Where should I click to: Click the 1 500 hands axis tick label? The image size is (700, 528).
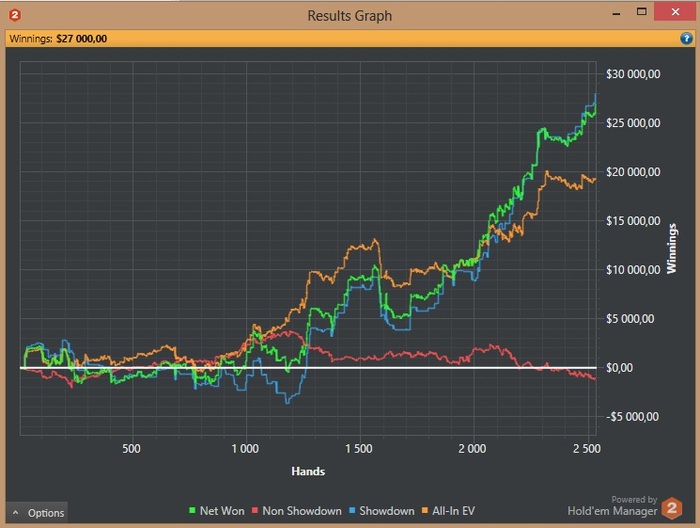coord(359,448)
